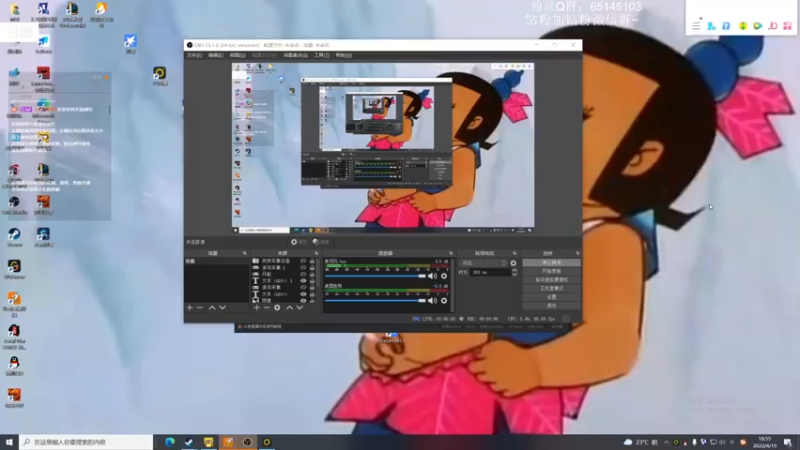Lock the 视频采集设备 source
The height and width of the screenshot is (450, 800).
pos(312,261)
